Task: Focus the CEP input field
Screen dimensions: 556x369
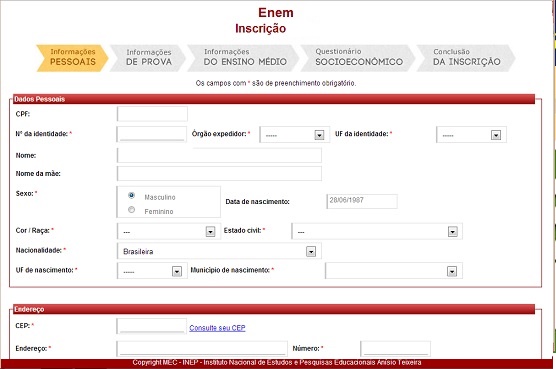Action: point(152,326)
